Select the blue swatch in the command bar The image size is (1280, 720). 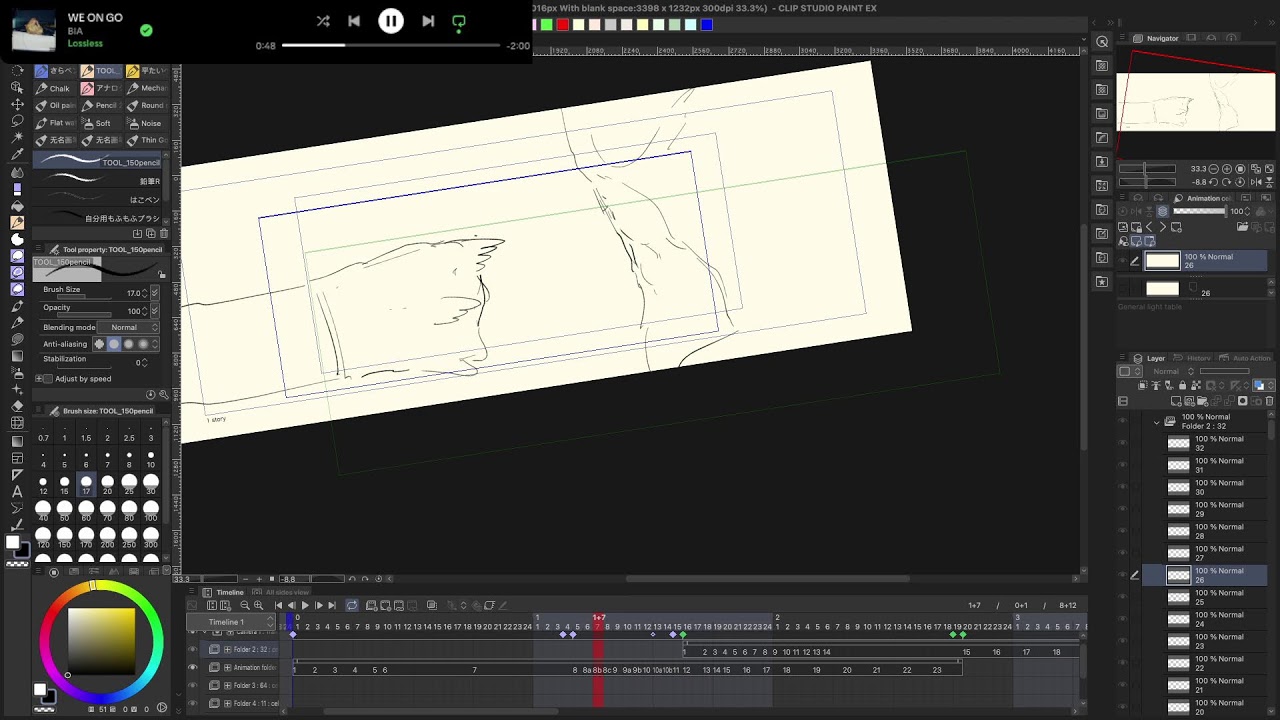pyautogui.click(x=707, y=25)
